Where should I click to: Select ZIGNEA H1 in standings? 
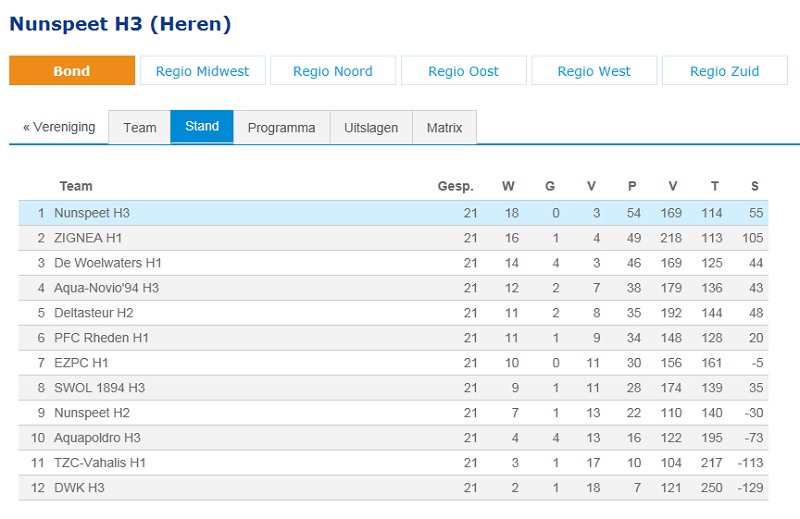click(393, 238)
